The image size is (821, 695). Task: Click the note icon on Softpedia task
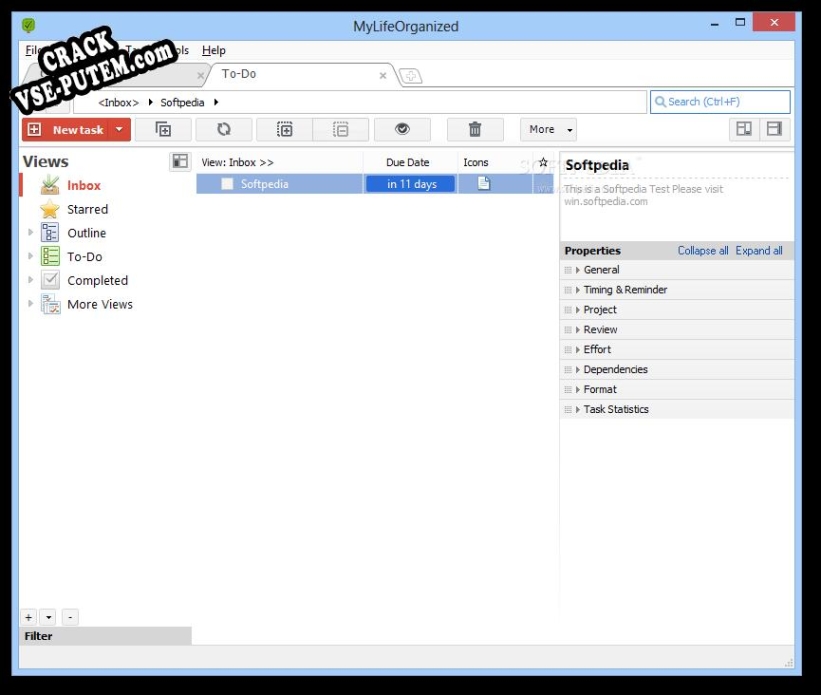tap(484, 183)
